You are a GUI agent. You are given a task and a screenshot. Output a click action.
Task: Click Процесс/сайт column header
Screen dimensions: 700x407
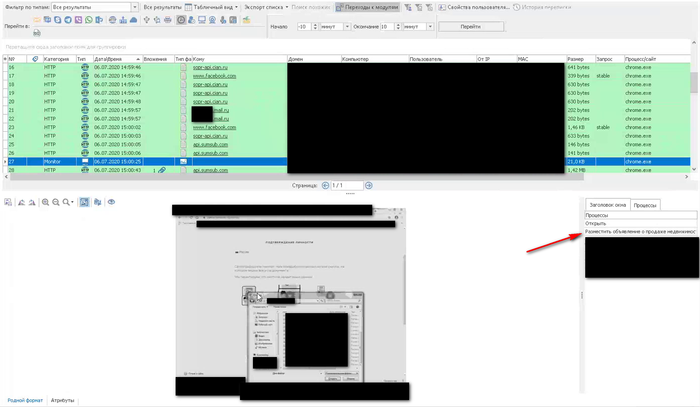click(x=656, y=59)
